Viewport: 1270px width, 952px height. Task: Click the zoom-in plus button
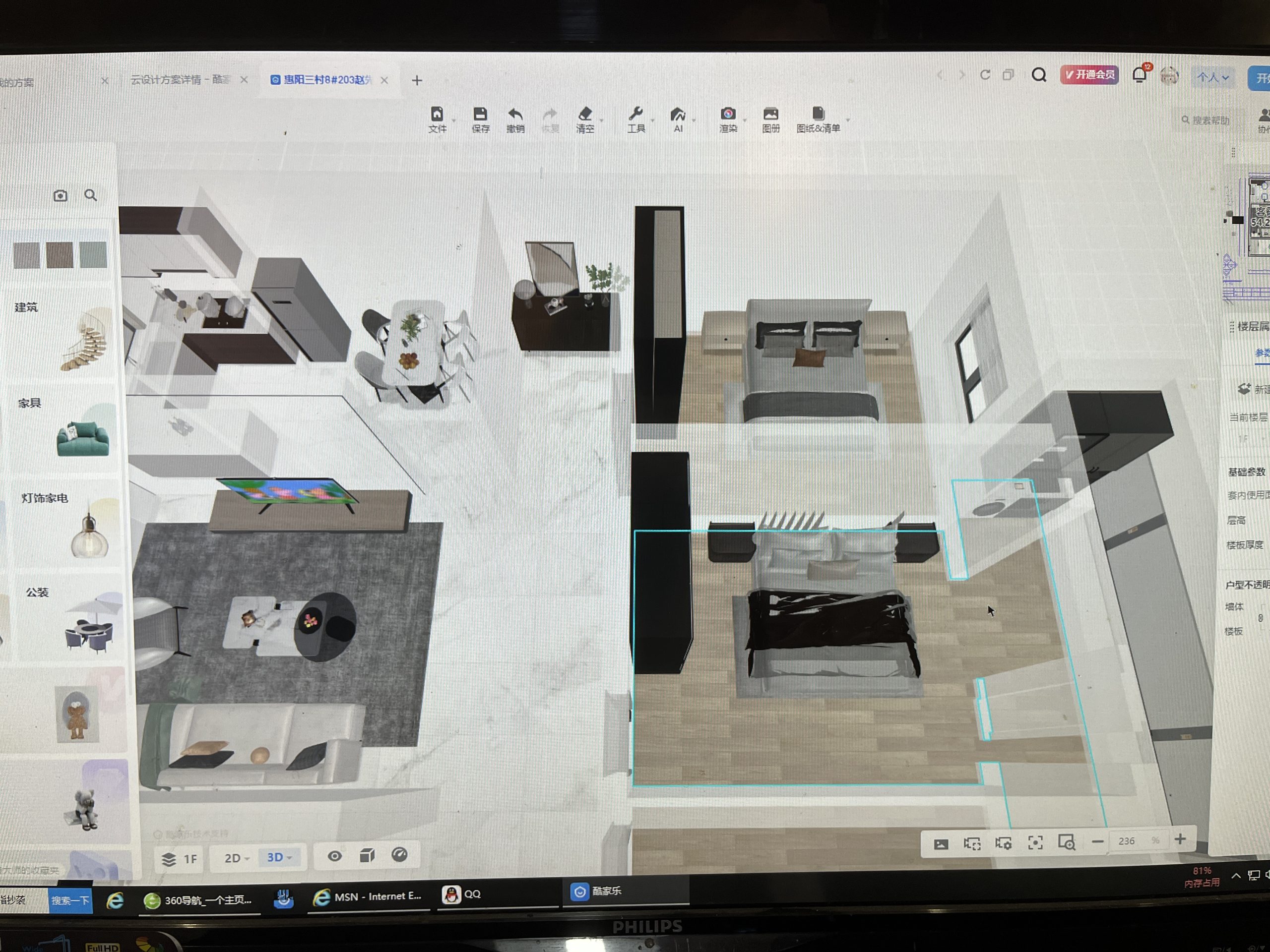point(1180,839)
